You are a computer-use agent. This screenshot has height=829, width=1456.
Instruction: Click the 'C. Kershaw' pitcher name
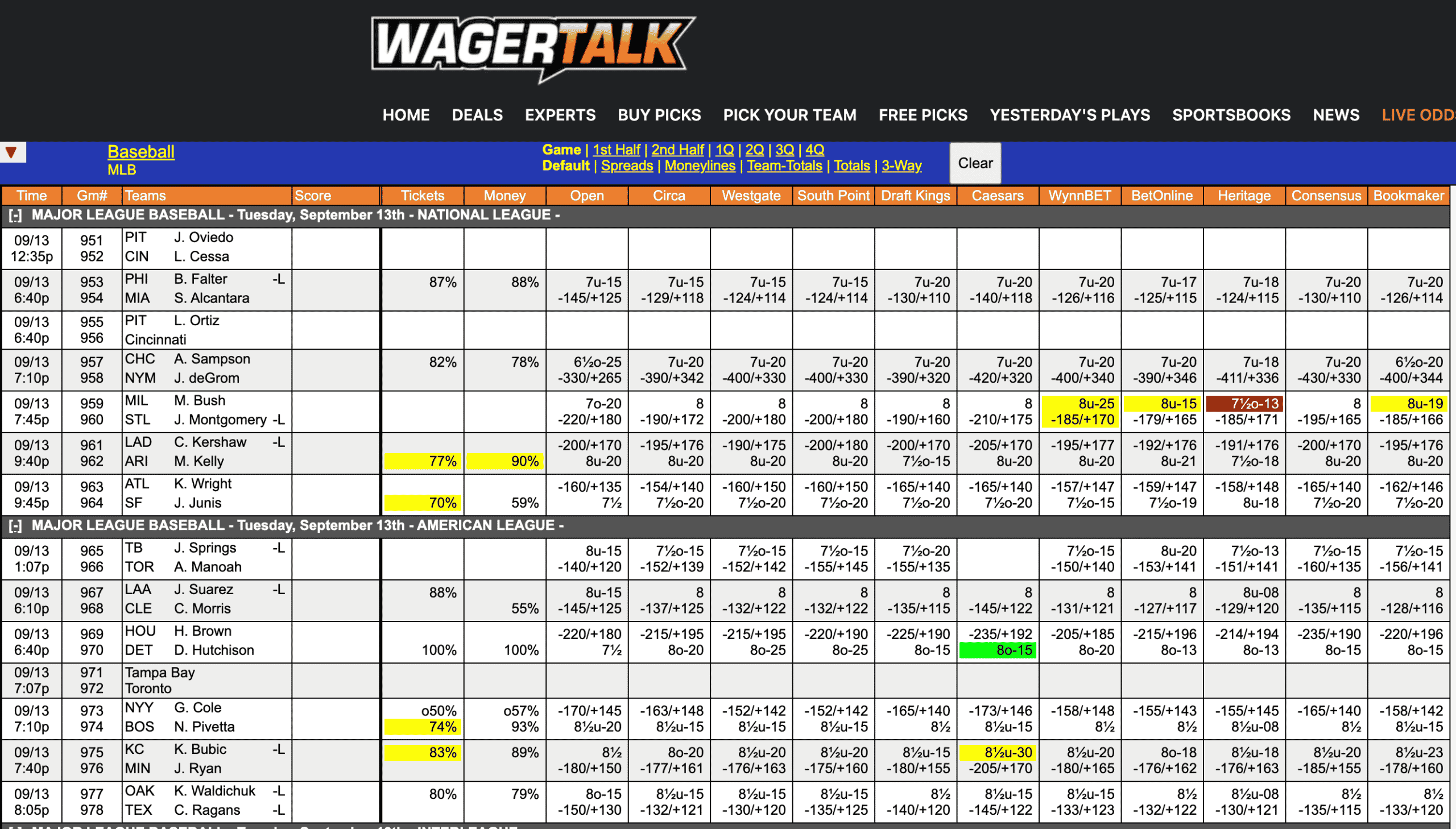tap(210, 442)
